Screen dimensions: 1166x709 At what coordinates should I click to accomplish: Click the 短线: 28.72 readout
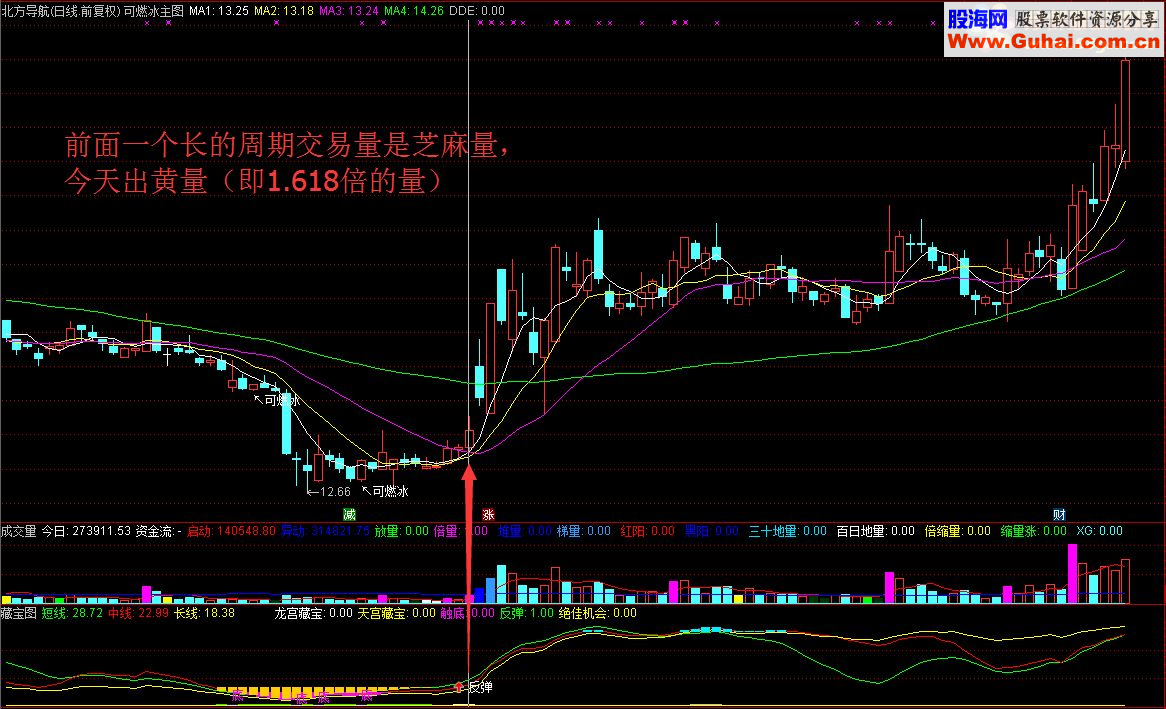coord(72,613)
